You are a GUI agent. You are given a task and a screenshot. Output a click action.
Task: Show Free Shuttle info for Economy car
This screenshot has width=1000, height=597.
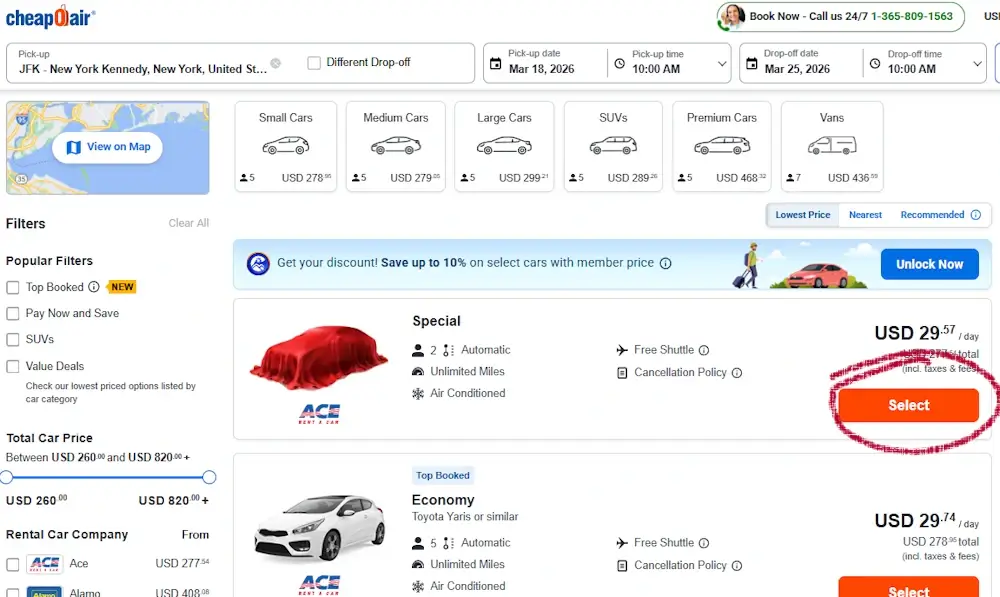704,543
